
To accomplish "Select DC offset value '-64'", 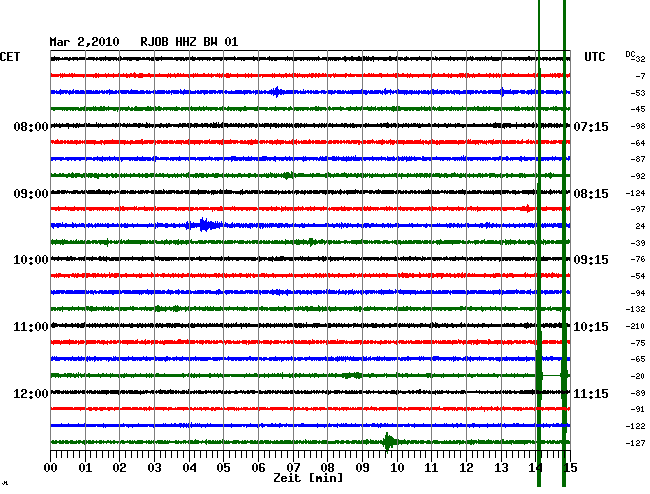I will [638, 143].
